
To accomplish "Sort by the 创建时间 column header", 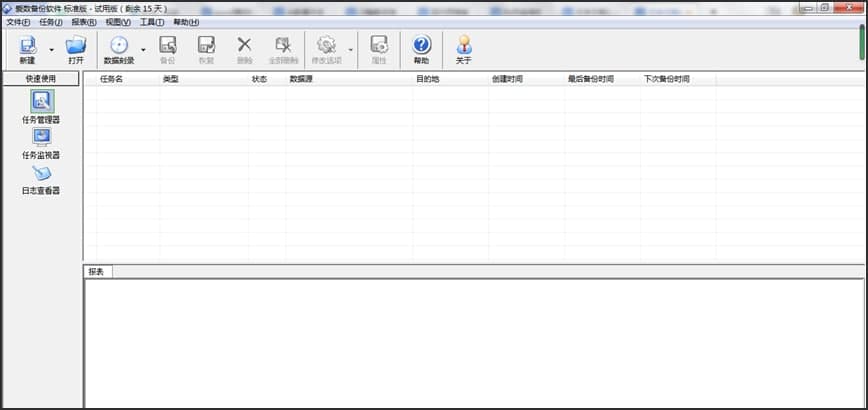I will 526,79.
